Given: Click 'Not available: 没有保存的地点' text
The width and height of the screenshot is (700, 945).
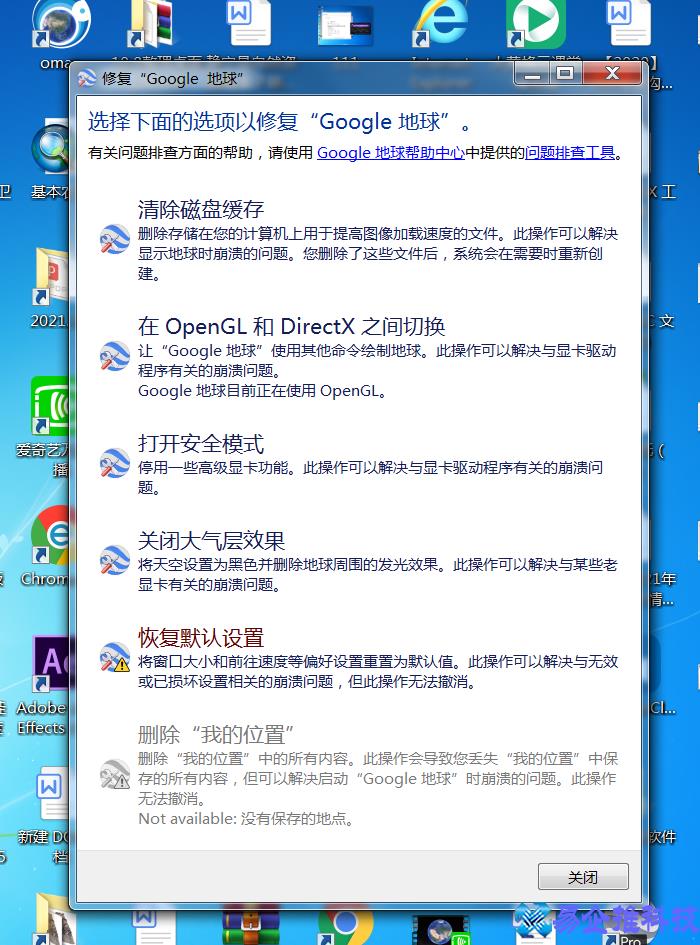Looking at the screenshot, I should 246,818.
